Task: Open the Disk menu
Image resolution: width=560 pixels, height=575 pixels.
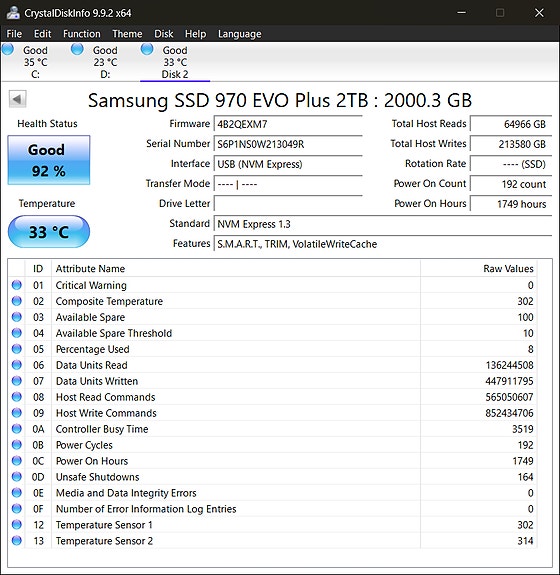Action: point(164,34)
